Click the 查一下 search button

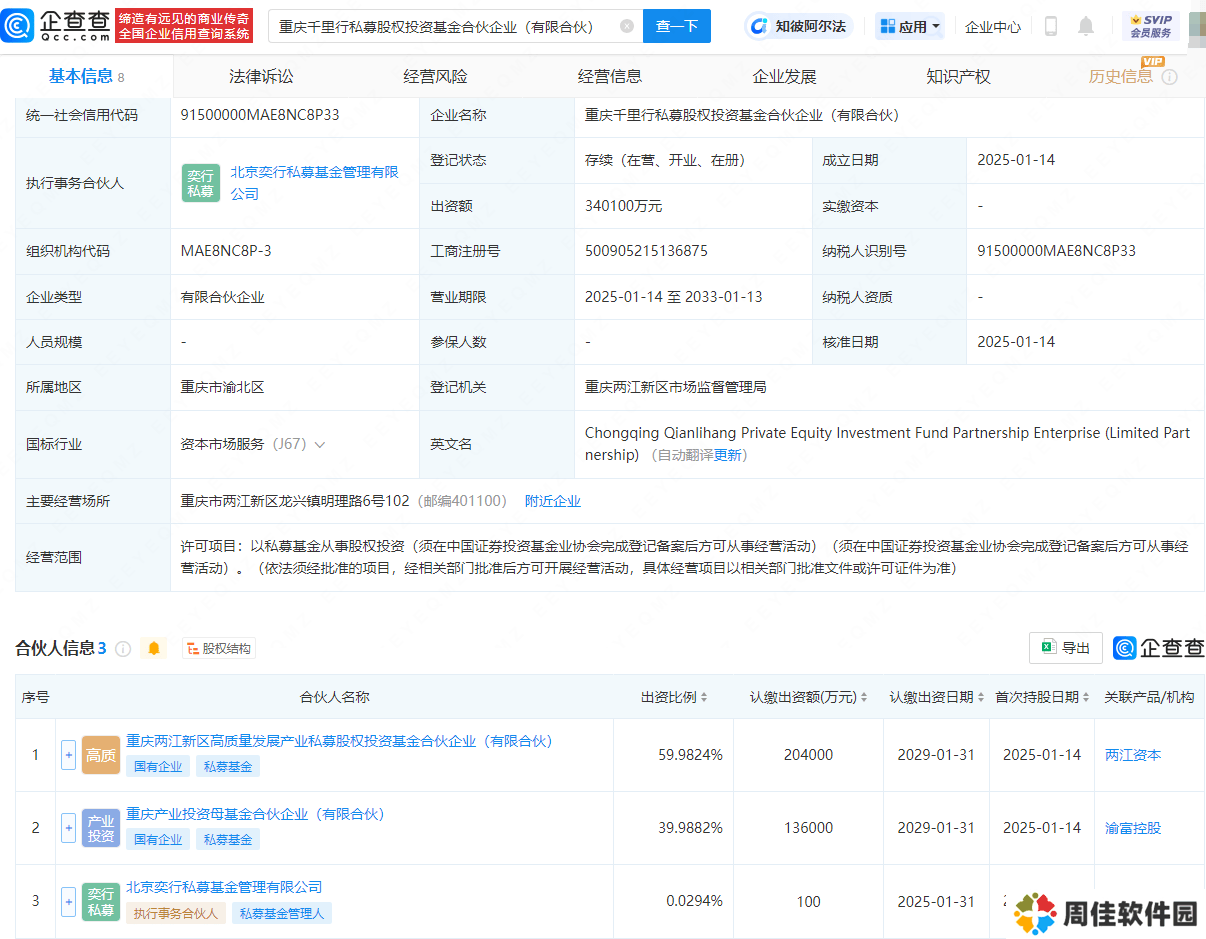click(677, 26)
